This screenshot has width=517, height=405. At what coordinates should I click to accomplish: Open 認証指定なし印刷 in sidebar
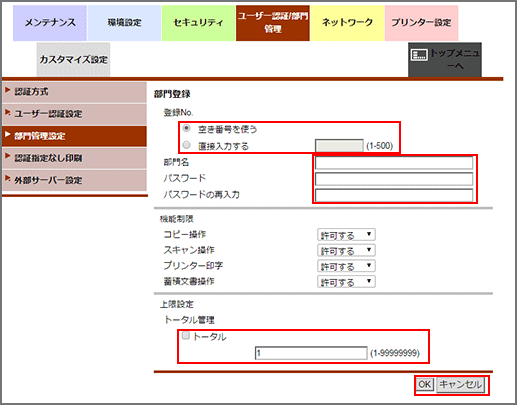coord(74,158)
